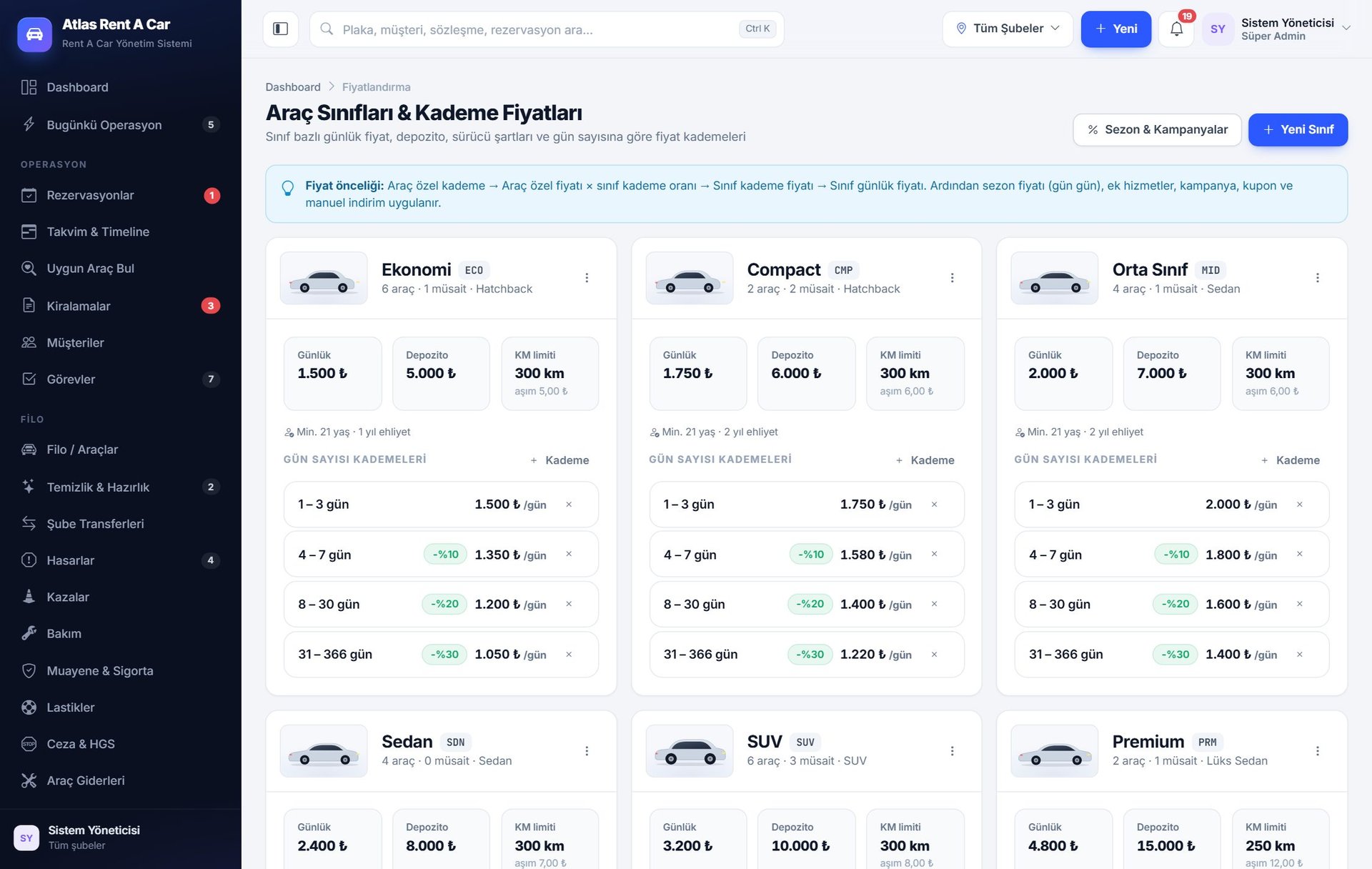The image size is (1372, 869).
Task: Go to Kiralamalar section
Action: pos(120,306)
